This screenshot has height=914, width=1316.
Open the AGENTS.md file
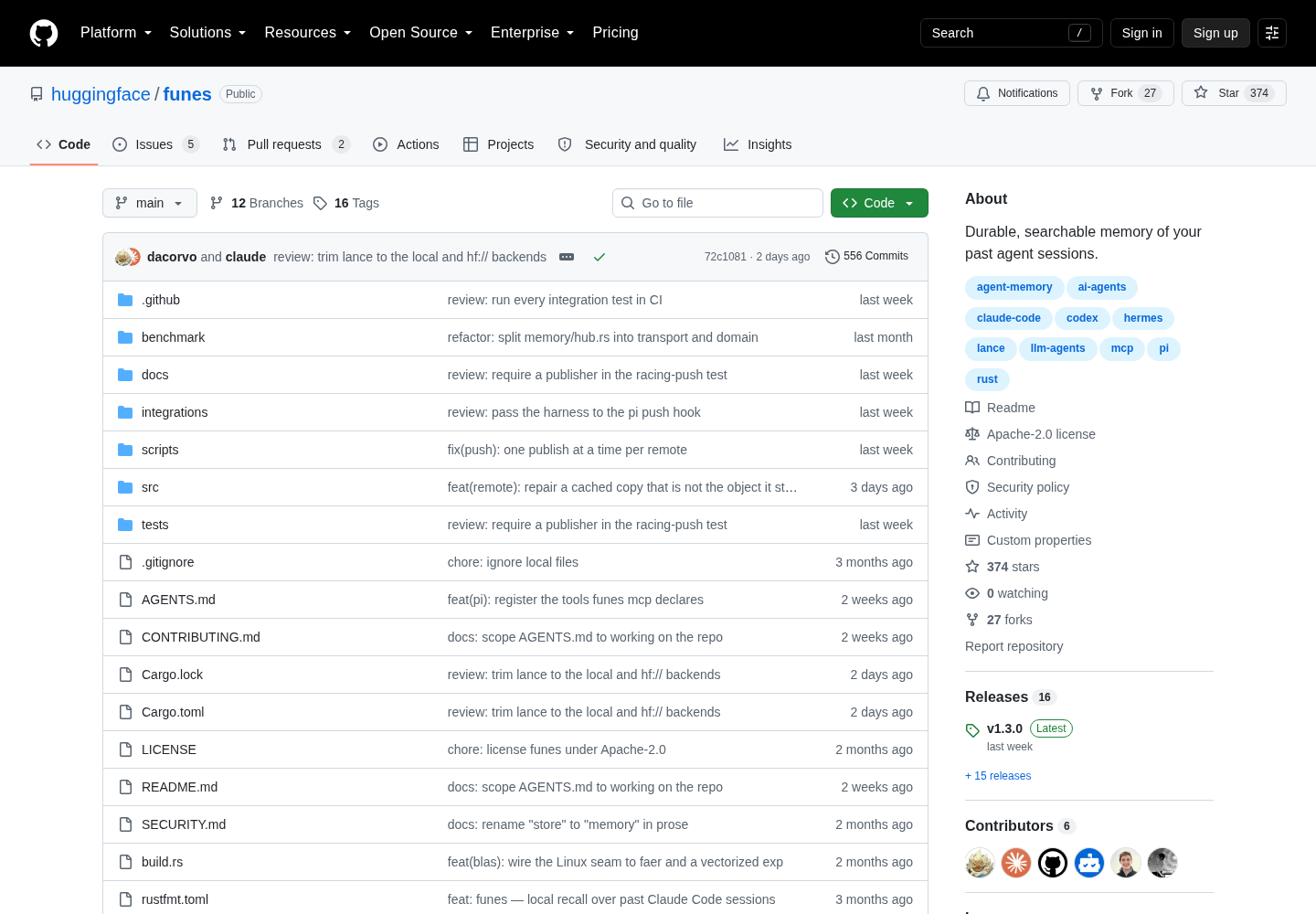(x=178, y=600)
